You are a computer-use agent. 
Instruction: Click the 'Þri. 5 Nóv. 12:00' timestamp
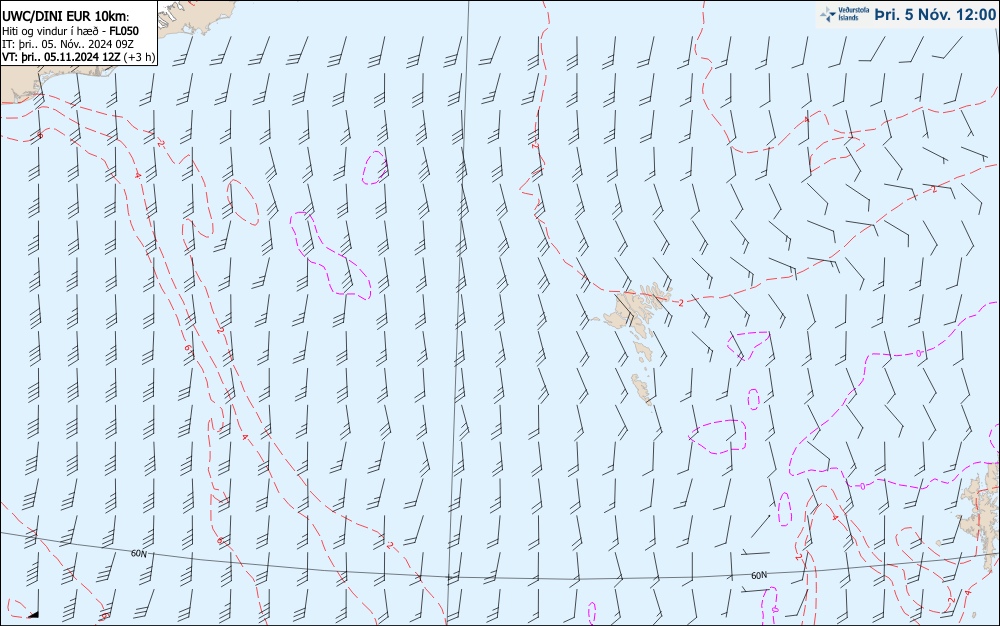(x=936, y=15)
